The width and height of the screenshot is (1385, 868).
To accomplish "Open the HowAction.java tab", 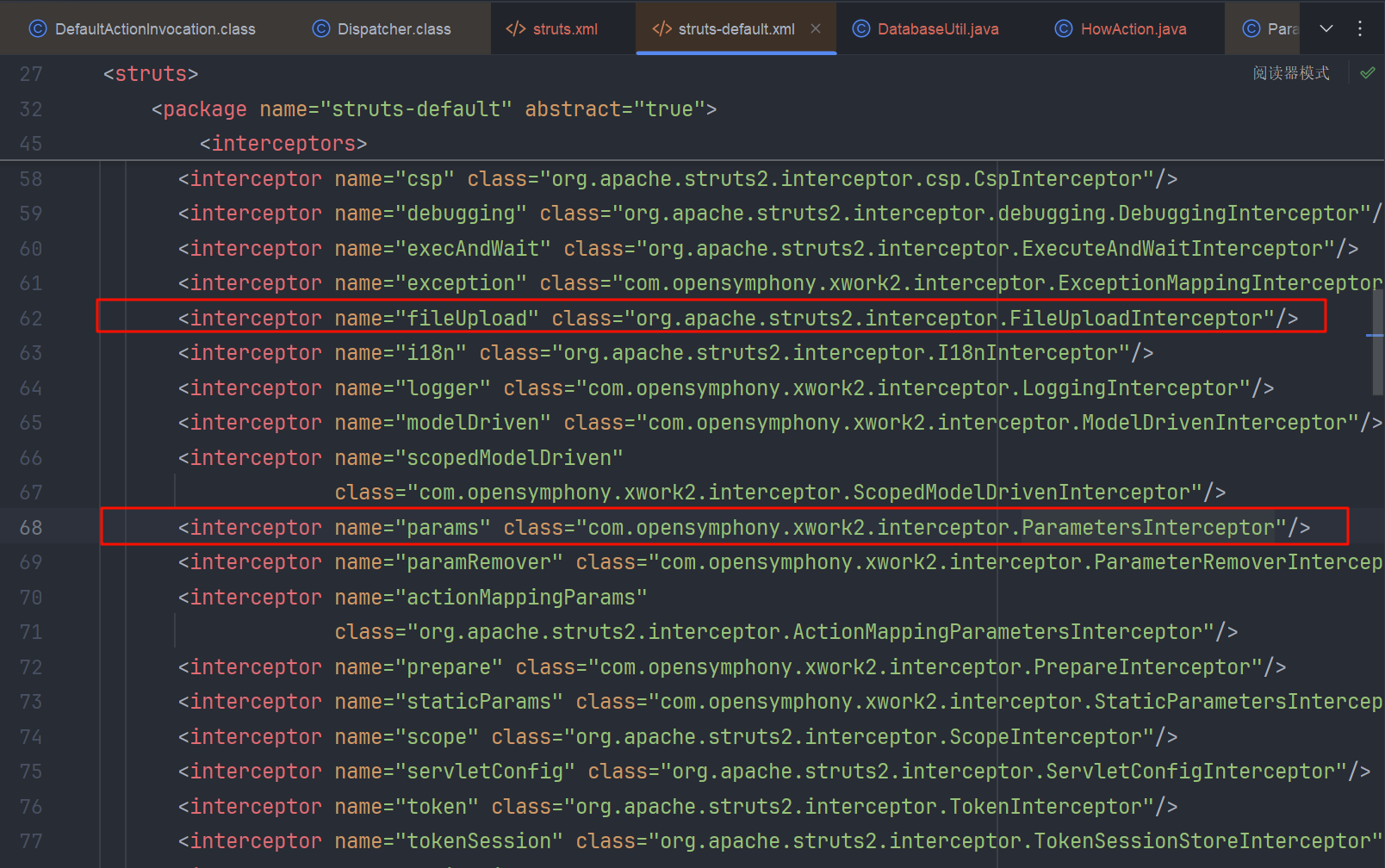I will (x=1121, y=28).
